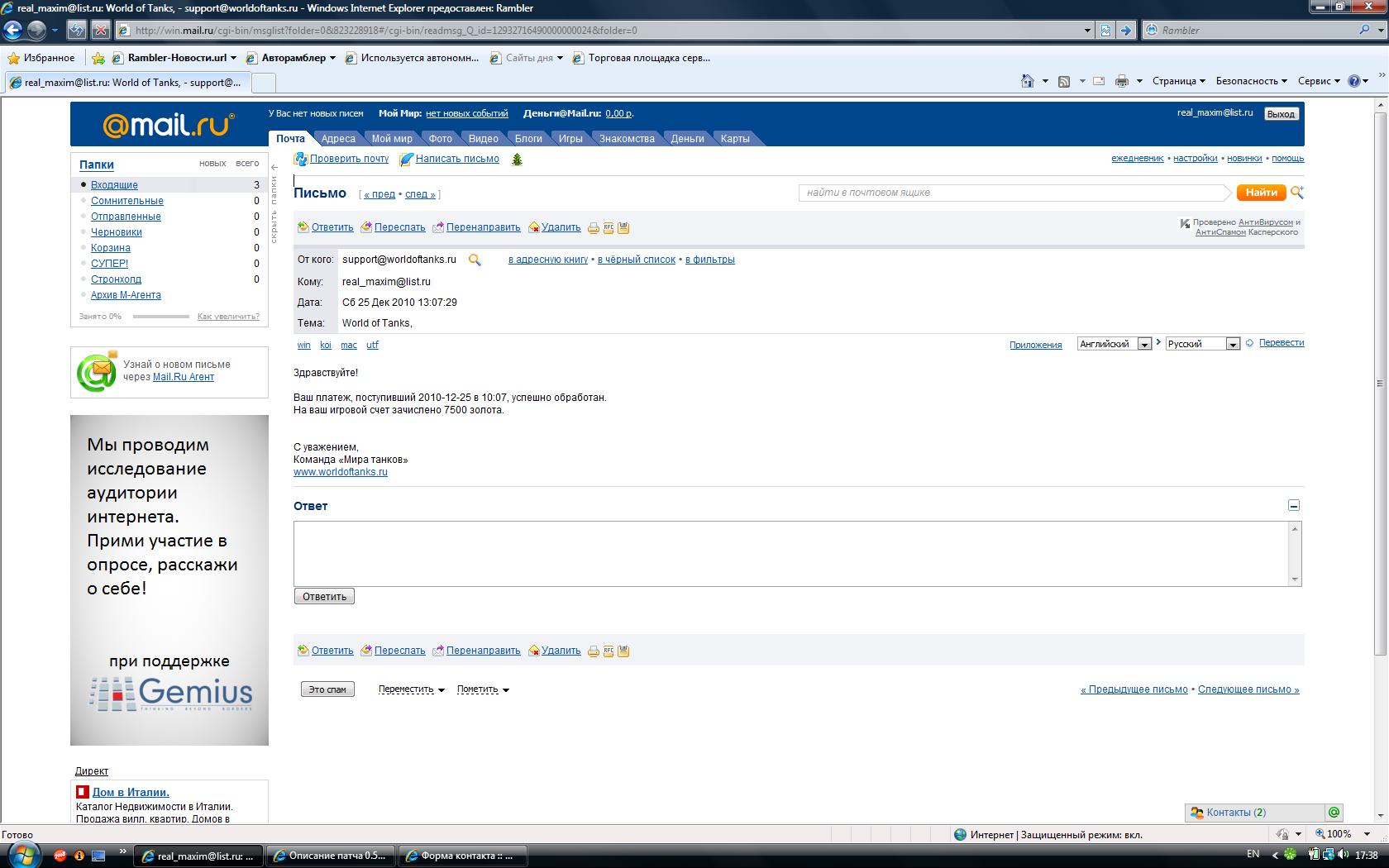Image resolution: width=1389 pixels, height=868 pixels.
Task: Switch to the Мой мир tab
Action: [392, 139]
